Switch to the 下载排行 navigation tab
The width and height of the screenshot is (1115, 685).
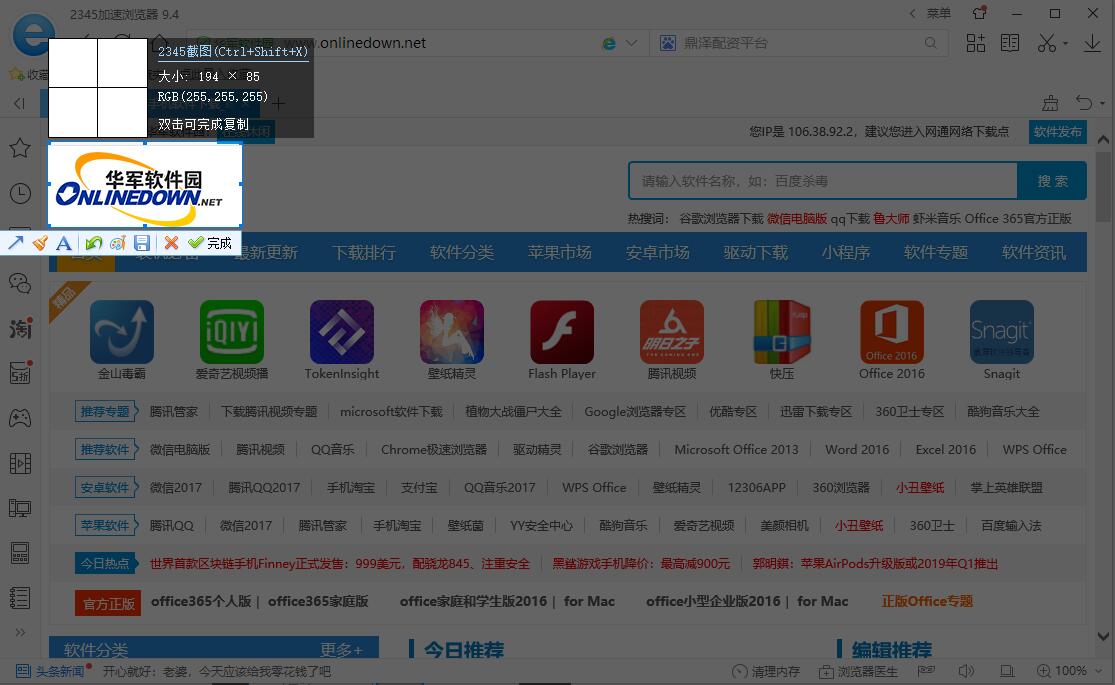363,252
